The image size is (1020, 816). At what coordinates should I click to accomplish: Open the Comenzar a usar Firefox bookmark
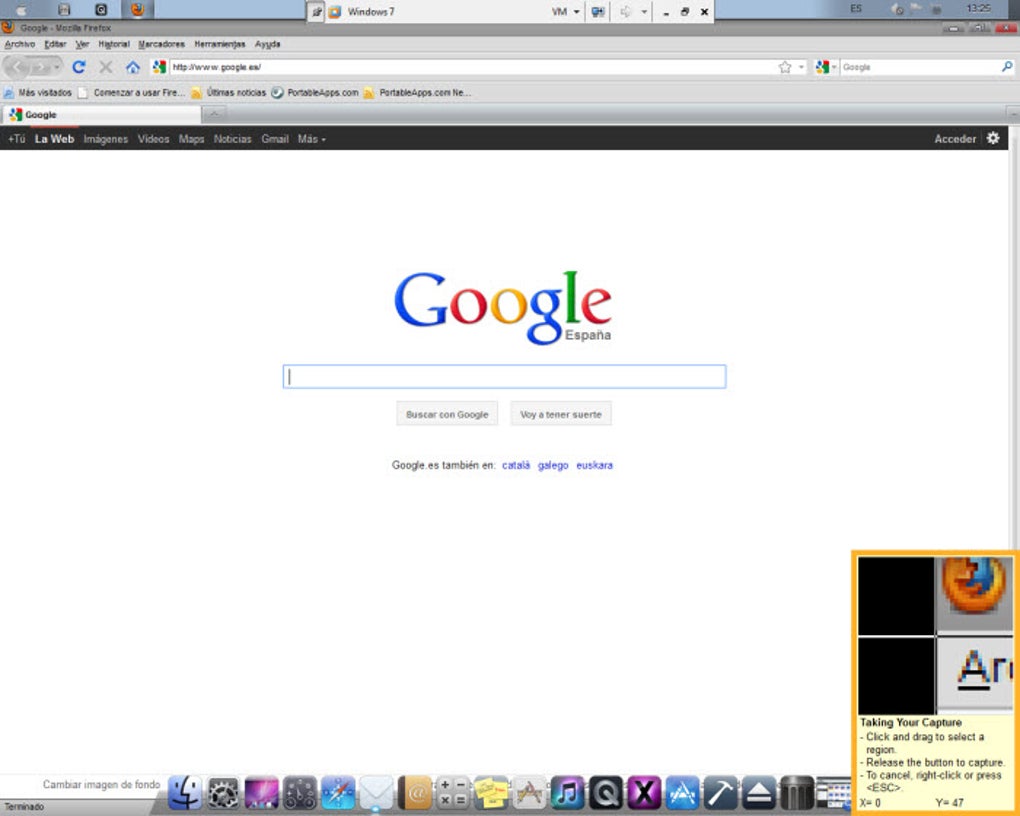tap(131, 92)
